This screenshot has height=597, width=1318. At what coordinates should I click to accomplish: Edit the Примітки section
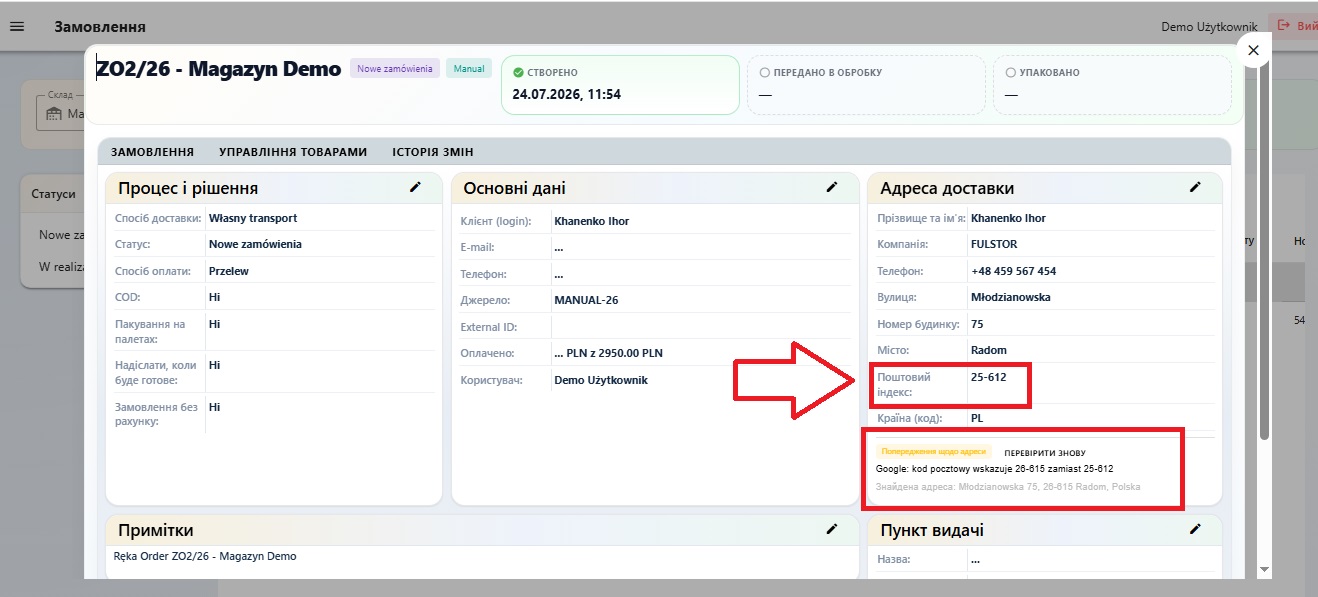point(831,529)
